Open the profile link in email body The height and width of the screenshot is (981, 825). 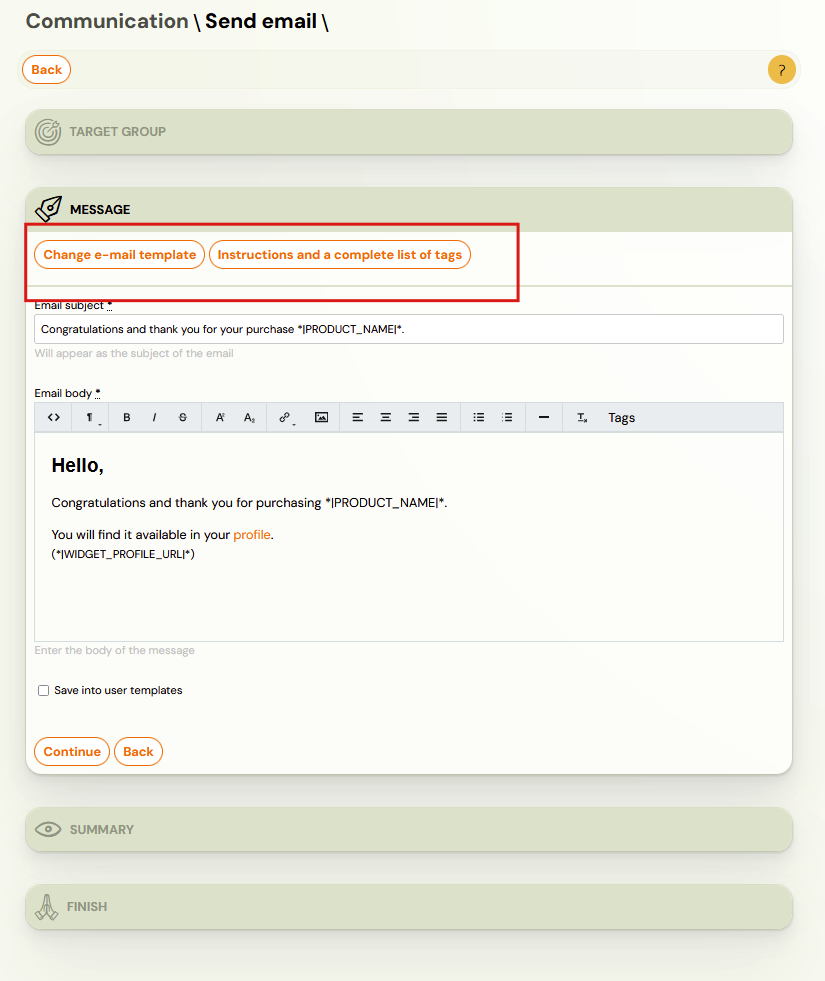pos(252,534)
